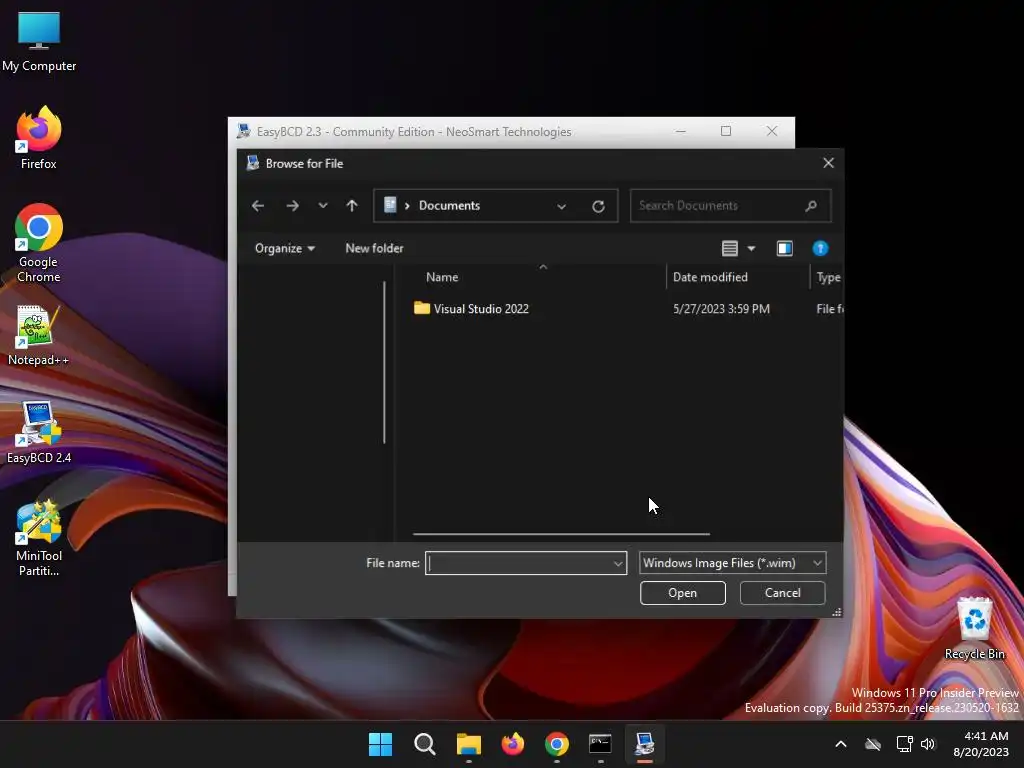Sort by the Date modified column
The height and width of the screenshot is (768, 1024).
tap(710, 277)
